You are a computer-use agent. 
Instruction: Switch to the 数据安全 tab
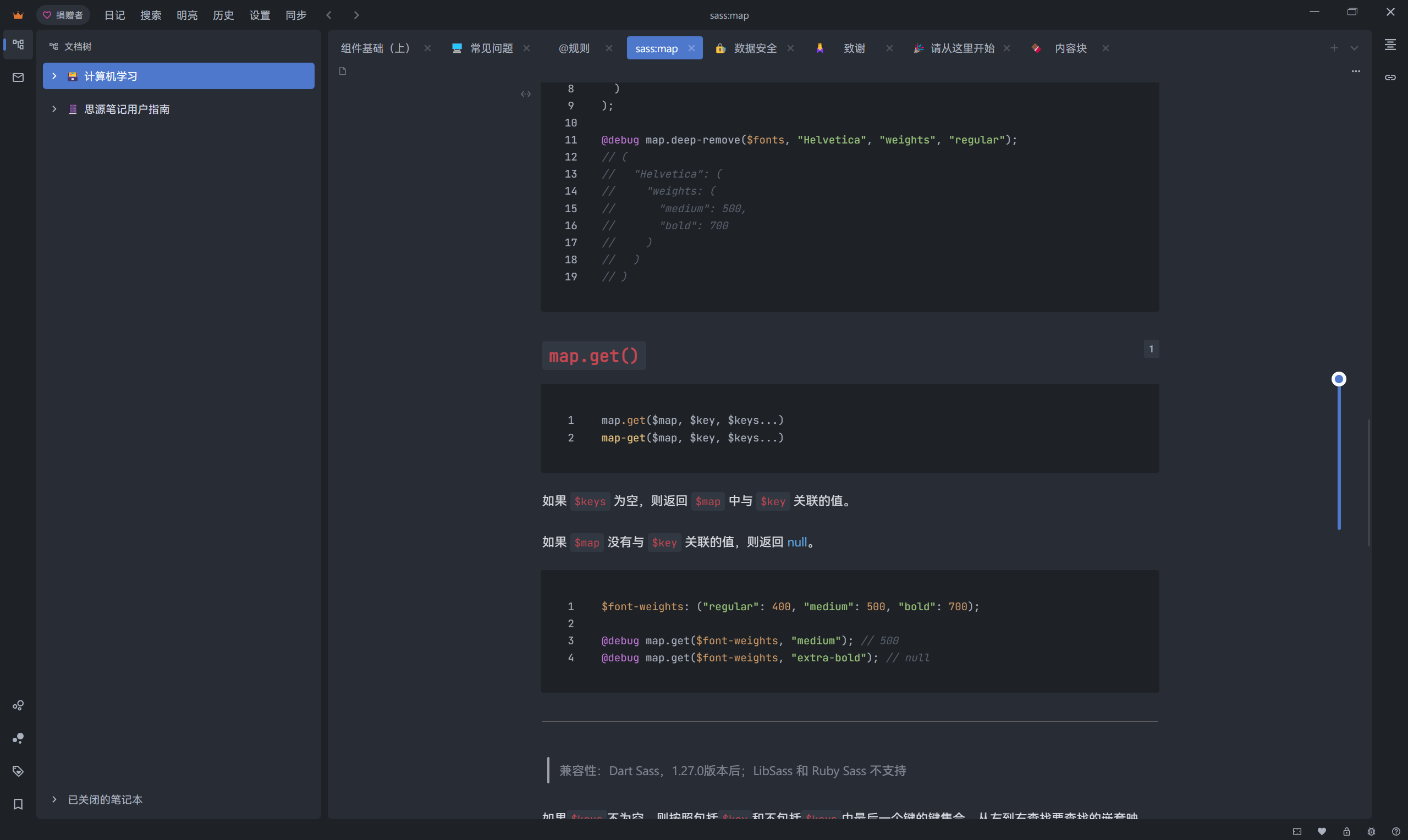[x=754, y=48]
